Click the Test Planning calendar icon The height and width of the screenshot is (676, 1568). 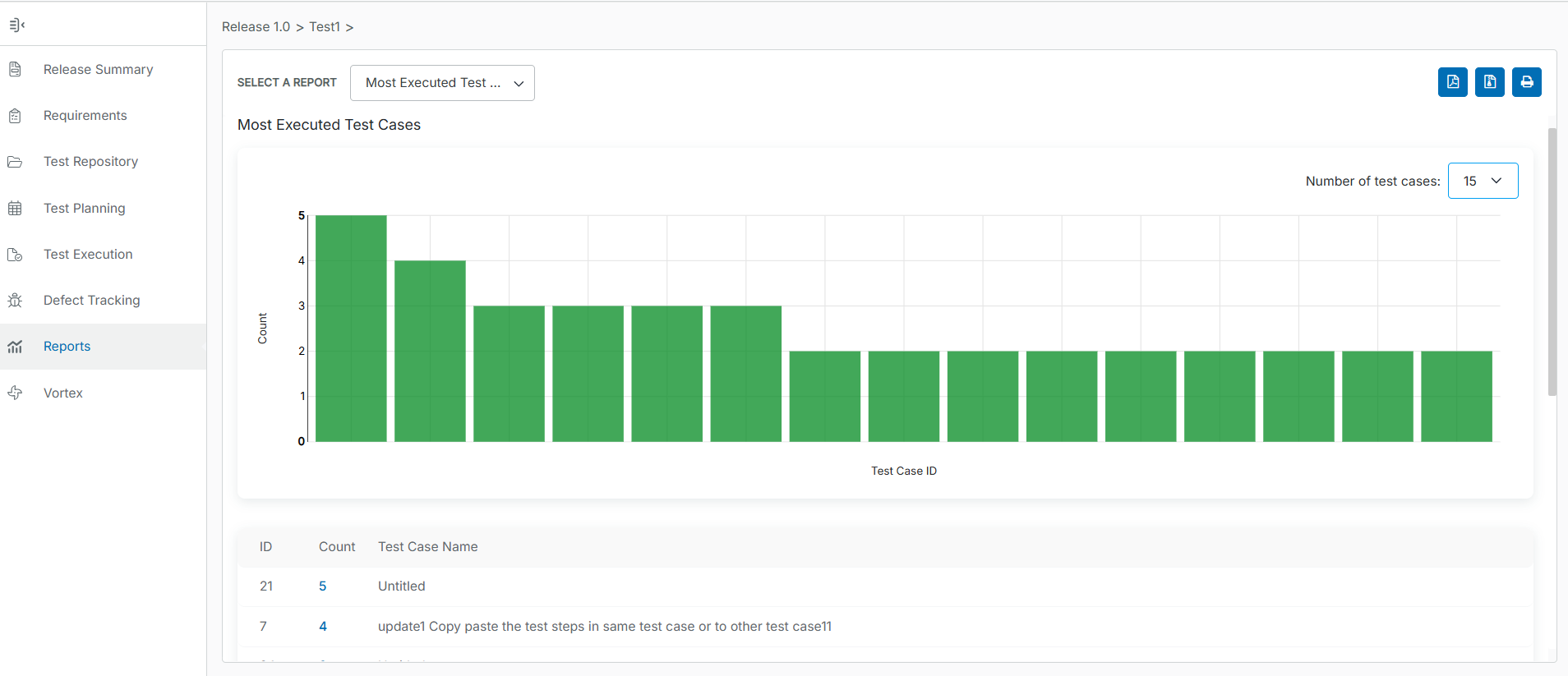[15, 209]
